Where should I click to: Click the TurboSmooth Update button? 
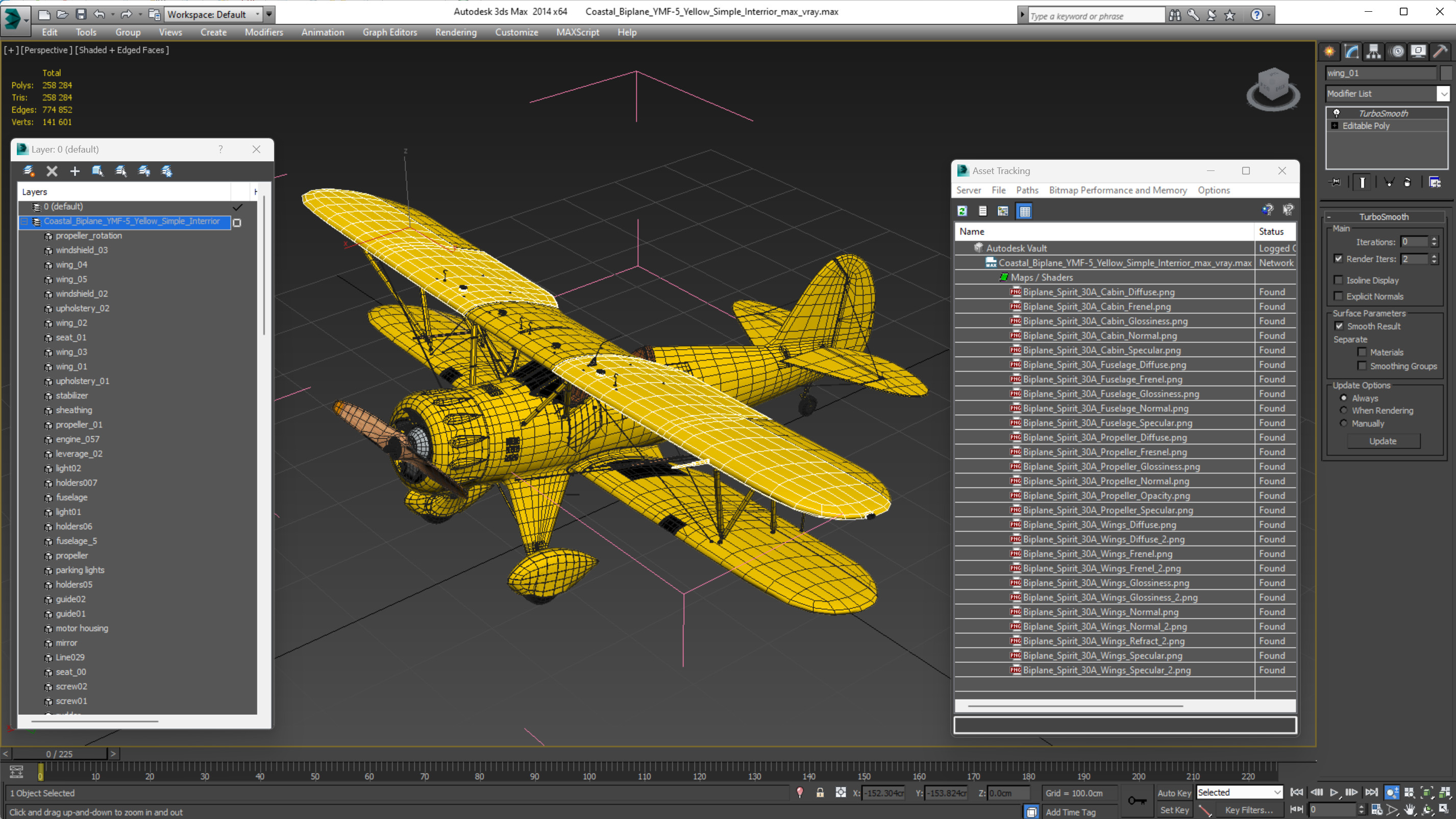(1383, 441)
